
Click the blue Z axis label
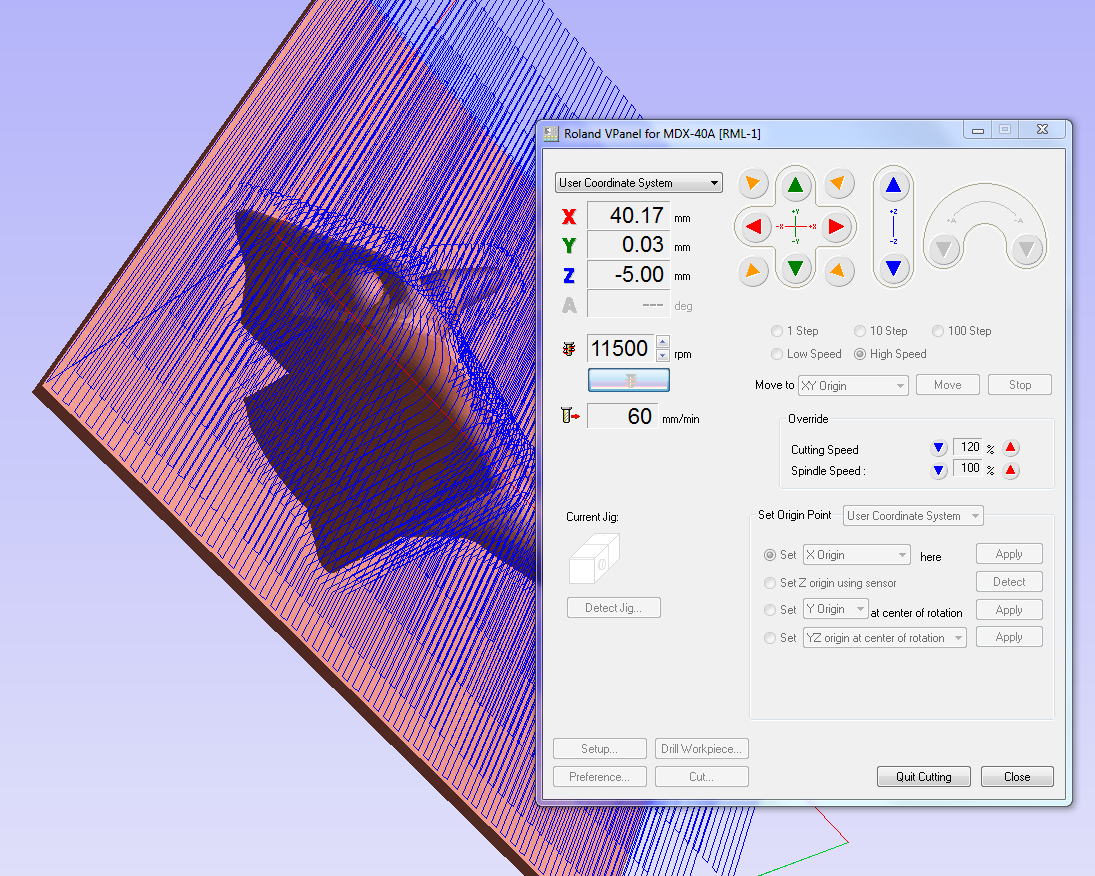click(569, 275)
